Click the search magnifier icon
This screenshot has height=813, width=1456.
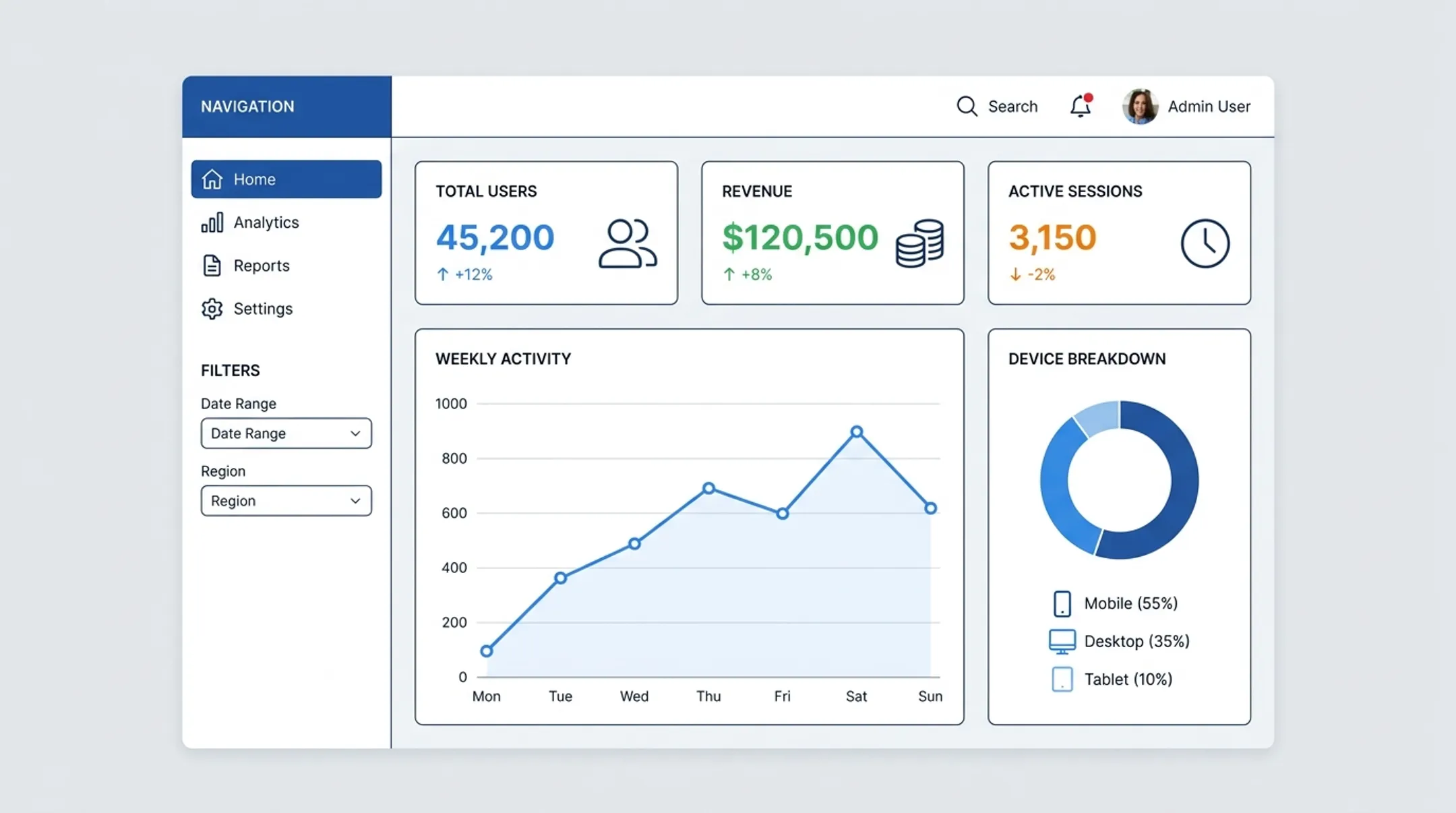pyautogui.click(x=967, y=107)
